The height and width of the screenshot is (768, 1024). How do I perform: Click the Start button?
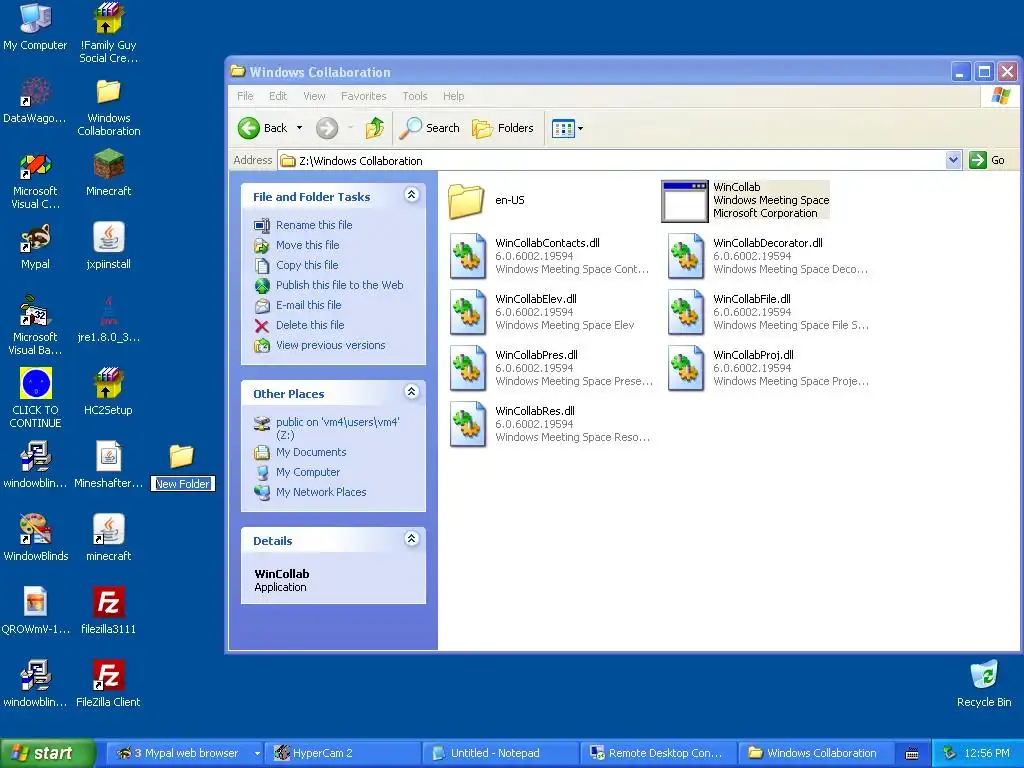click(47, 753)
